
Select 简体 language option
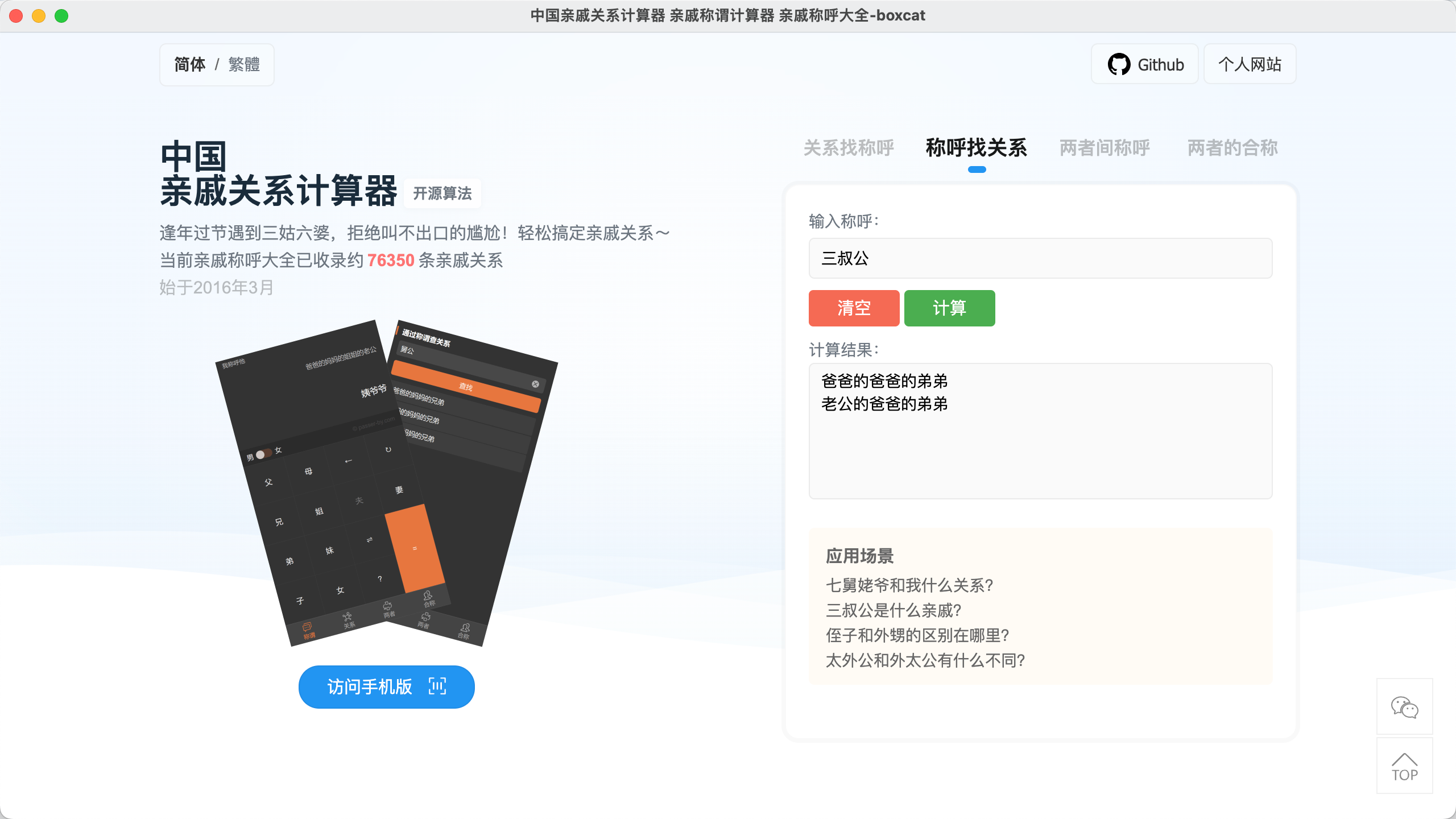[x=189, y=65]
